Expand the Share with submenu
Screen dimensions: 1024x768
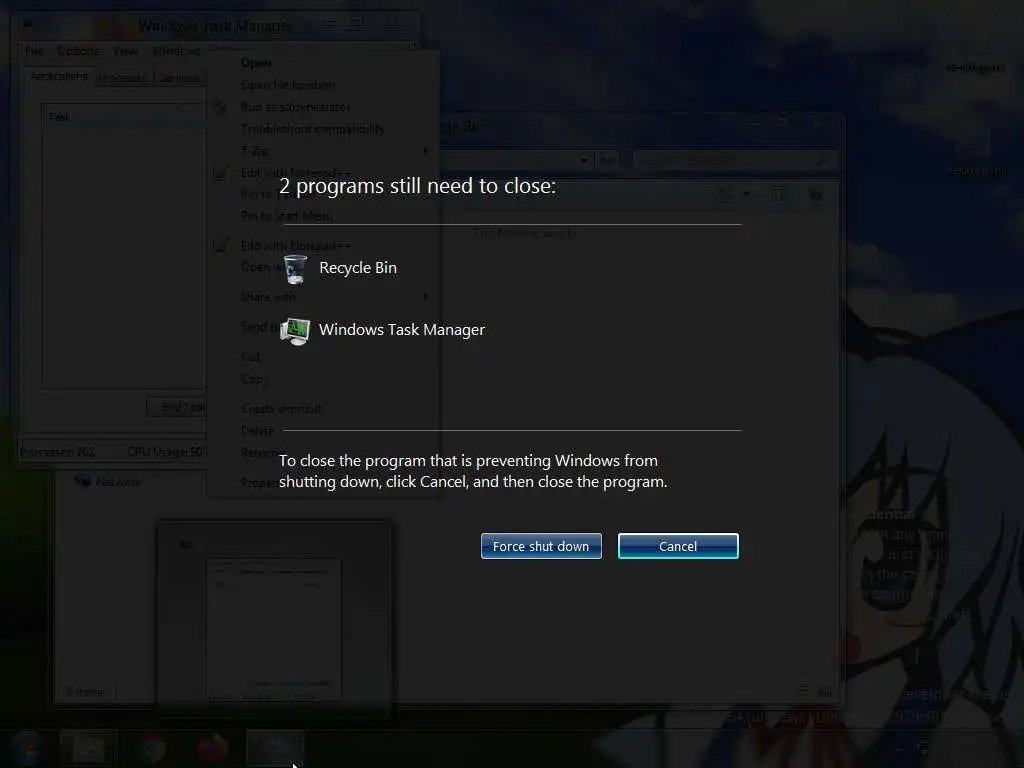323,297
